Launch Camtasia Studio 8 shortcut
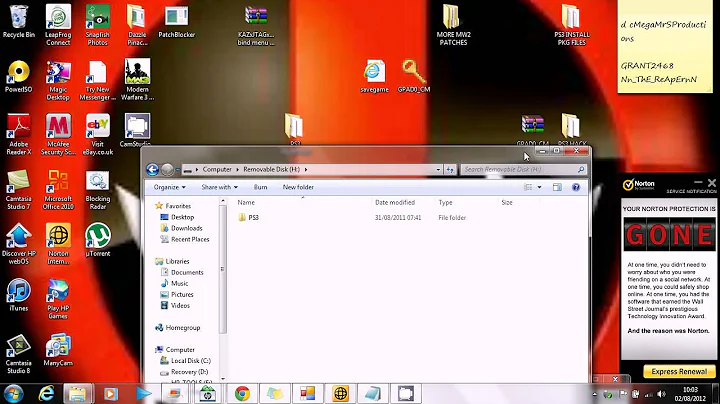The height and width of the screenshot is (404, 720). coord(18,353)
